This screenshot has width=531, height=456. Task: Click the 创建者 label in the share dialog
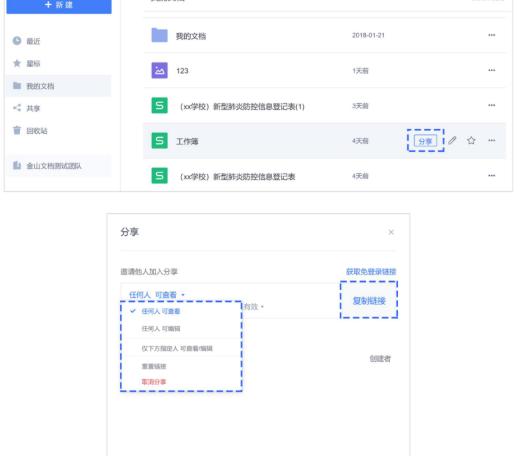click(x=380, y=359)
